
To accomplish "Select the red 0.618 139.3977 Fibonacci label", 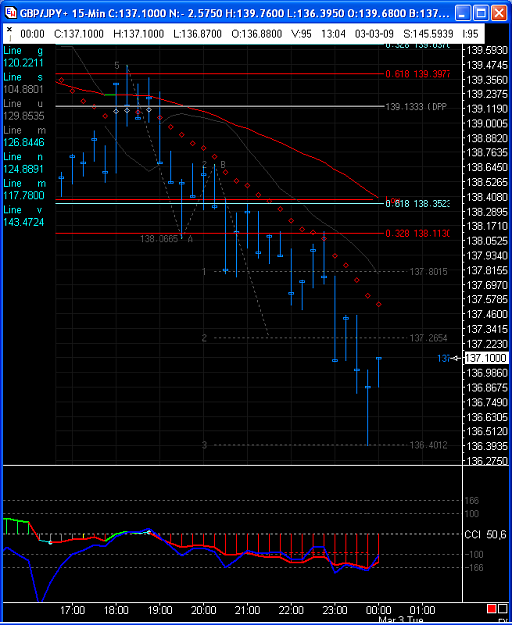I will 418,74.
